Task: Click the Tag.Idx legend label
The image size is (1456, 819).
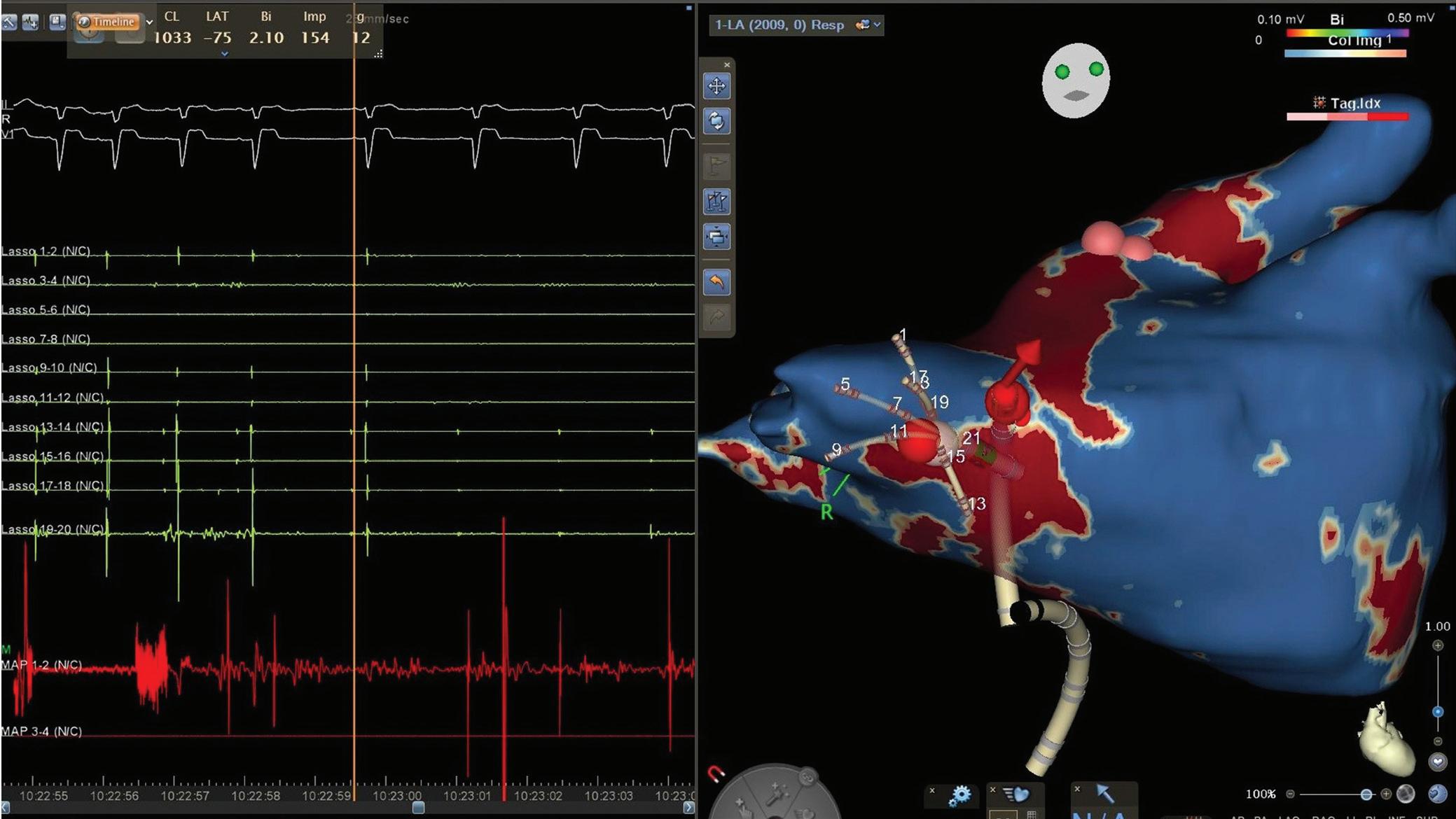Action: pos(1354,104)
